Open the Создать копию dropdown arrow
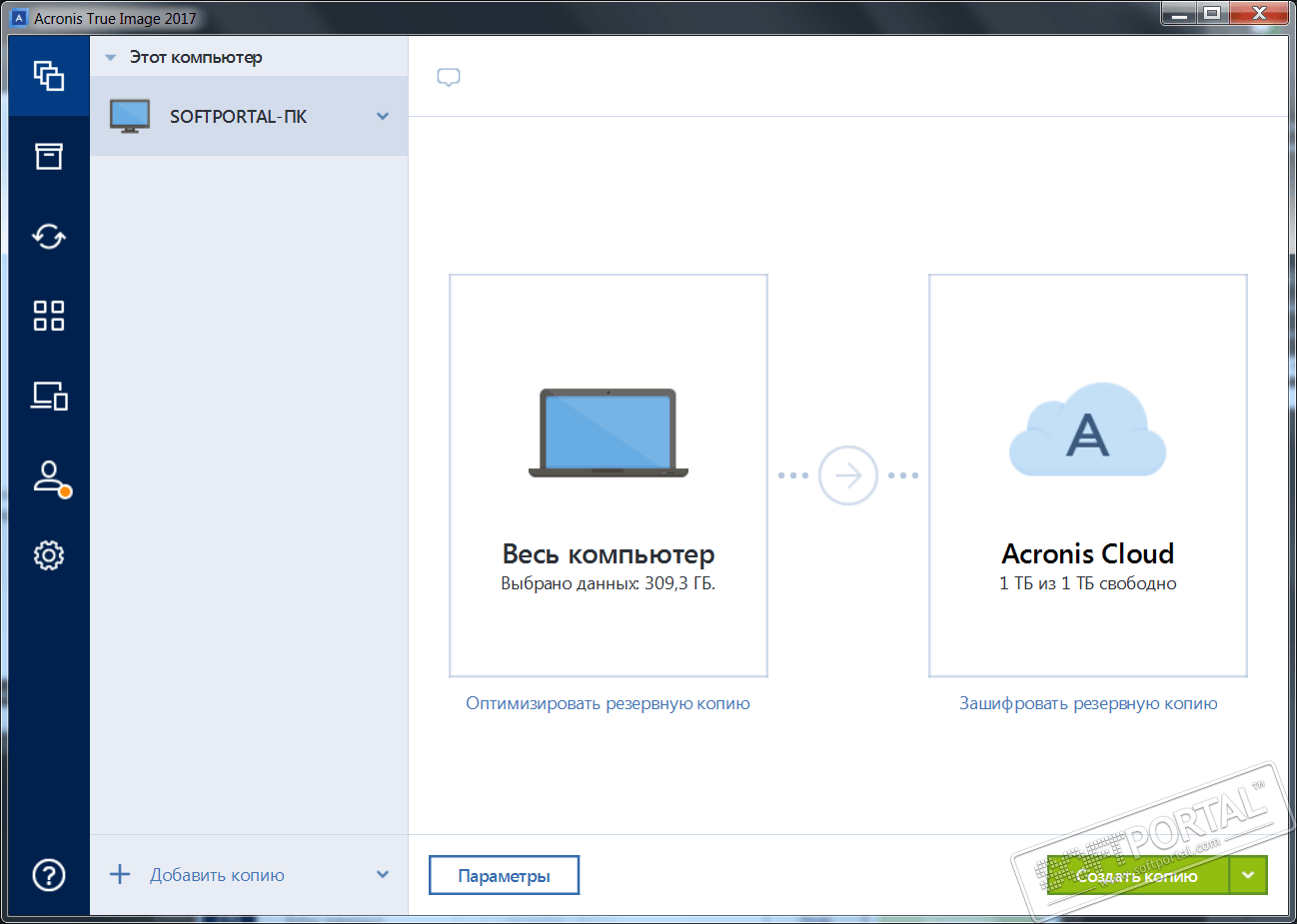 click(1248, 875)
